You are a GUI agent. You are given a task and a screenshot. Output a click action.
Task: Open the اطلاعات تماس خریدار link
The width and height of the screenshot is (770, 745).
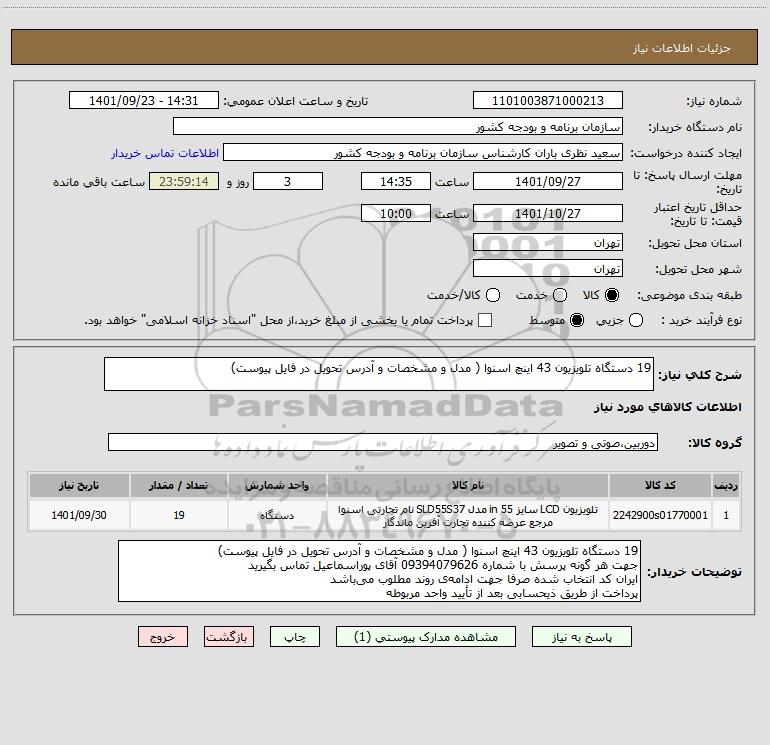[165, 153]
